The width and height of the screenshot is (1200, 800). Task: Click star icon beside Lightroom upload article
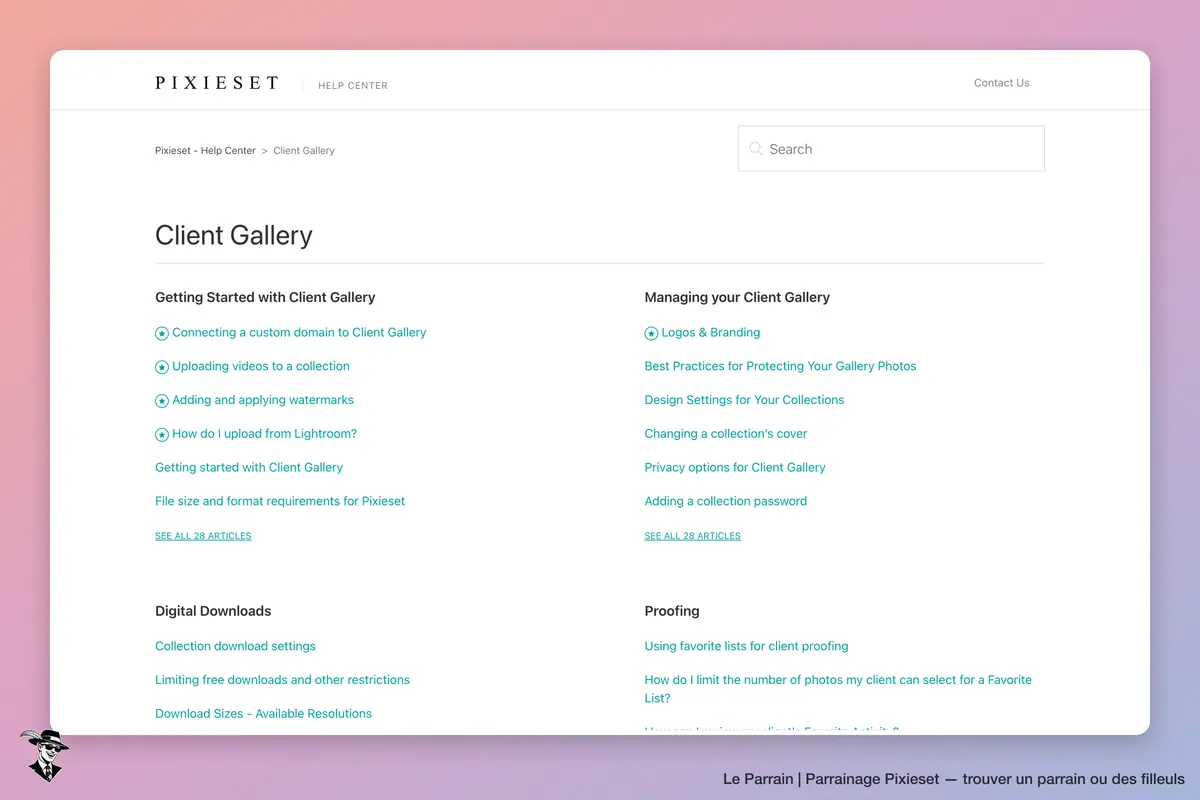pos(162,435)
